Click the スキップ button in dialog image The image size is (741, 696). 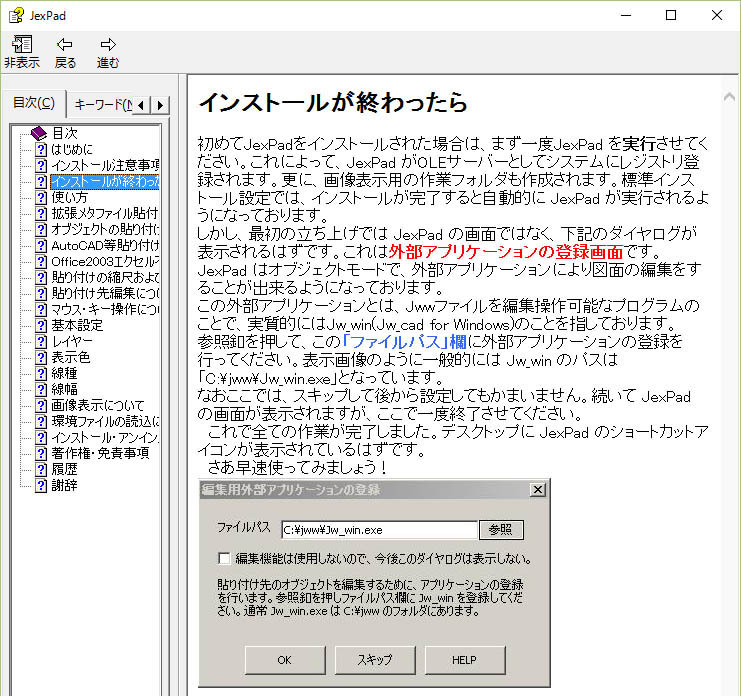375,660
